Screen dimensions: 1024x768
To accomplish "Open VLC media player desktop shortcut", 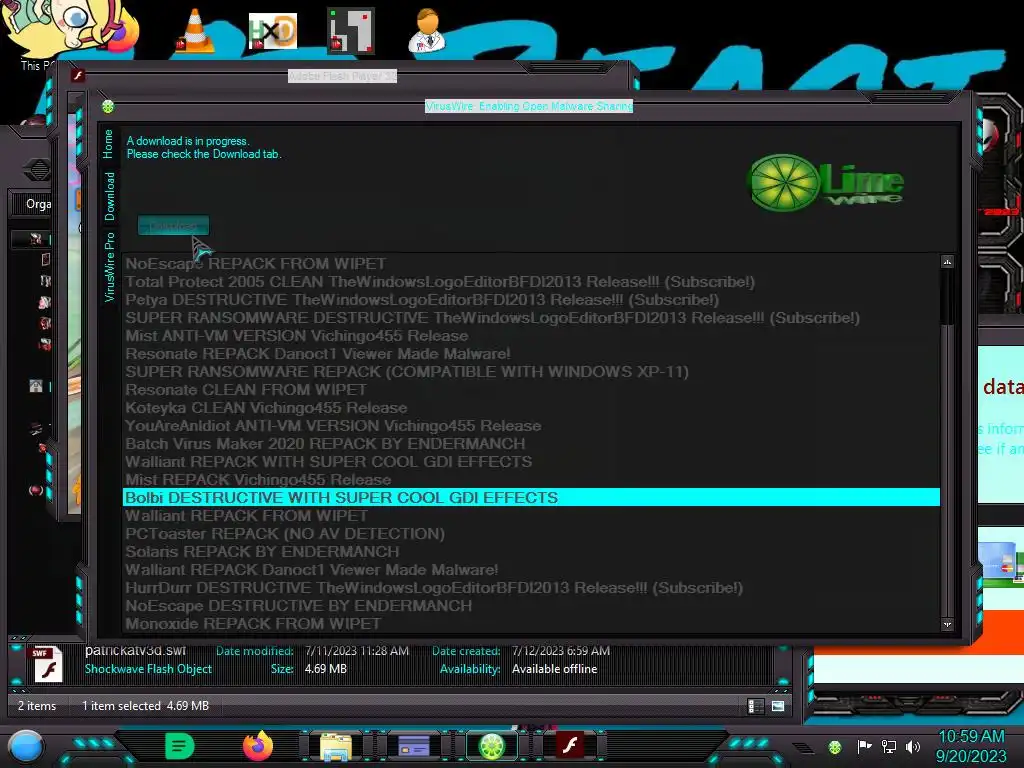I will point(195,31).
